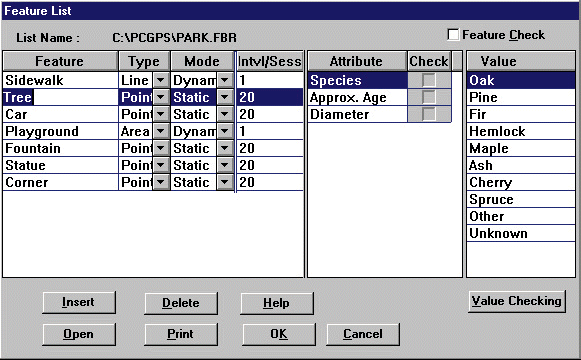Click the interval cell for Sidewalk
Screen dimensions: 581x360
(x=270, y=80)
